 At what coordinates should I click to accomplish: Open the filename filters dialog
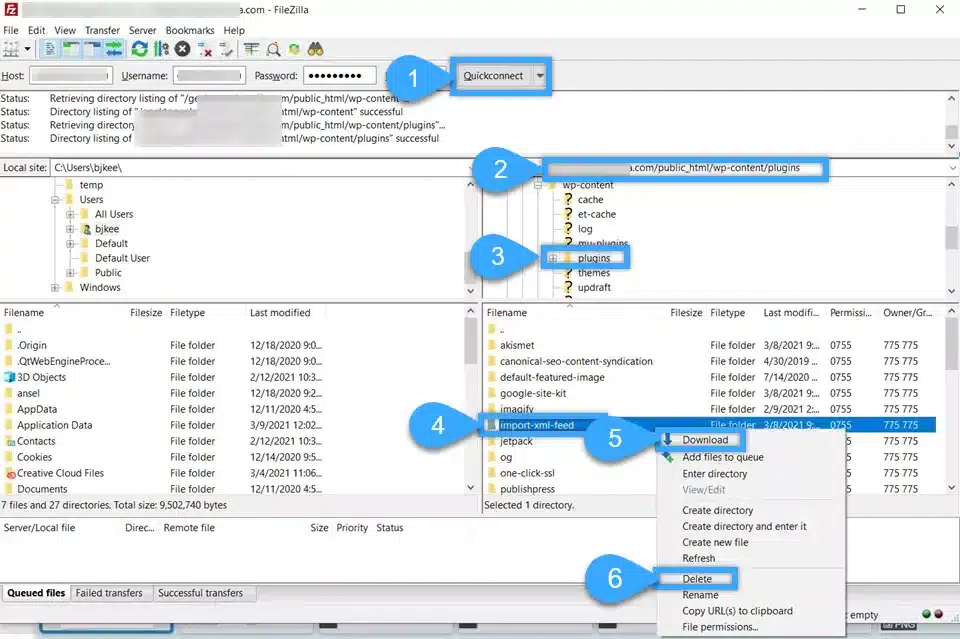(251, 49)
